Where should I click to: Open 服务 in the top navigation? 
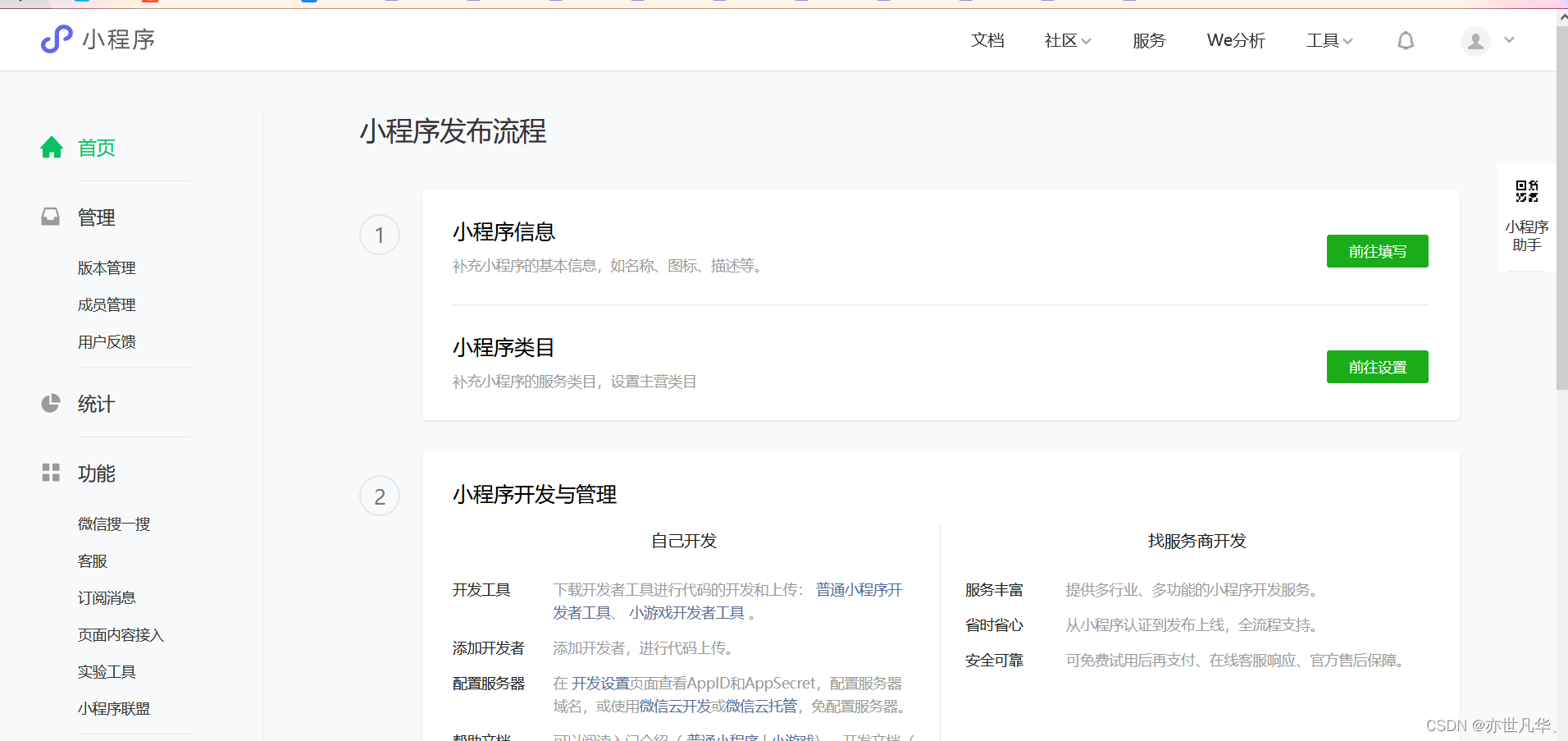[1149, 40]
